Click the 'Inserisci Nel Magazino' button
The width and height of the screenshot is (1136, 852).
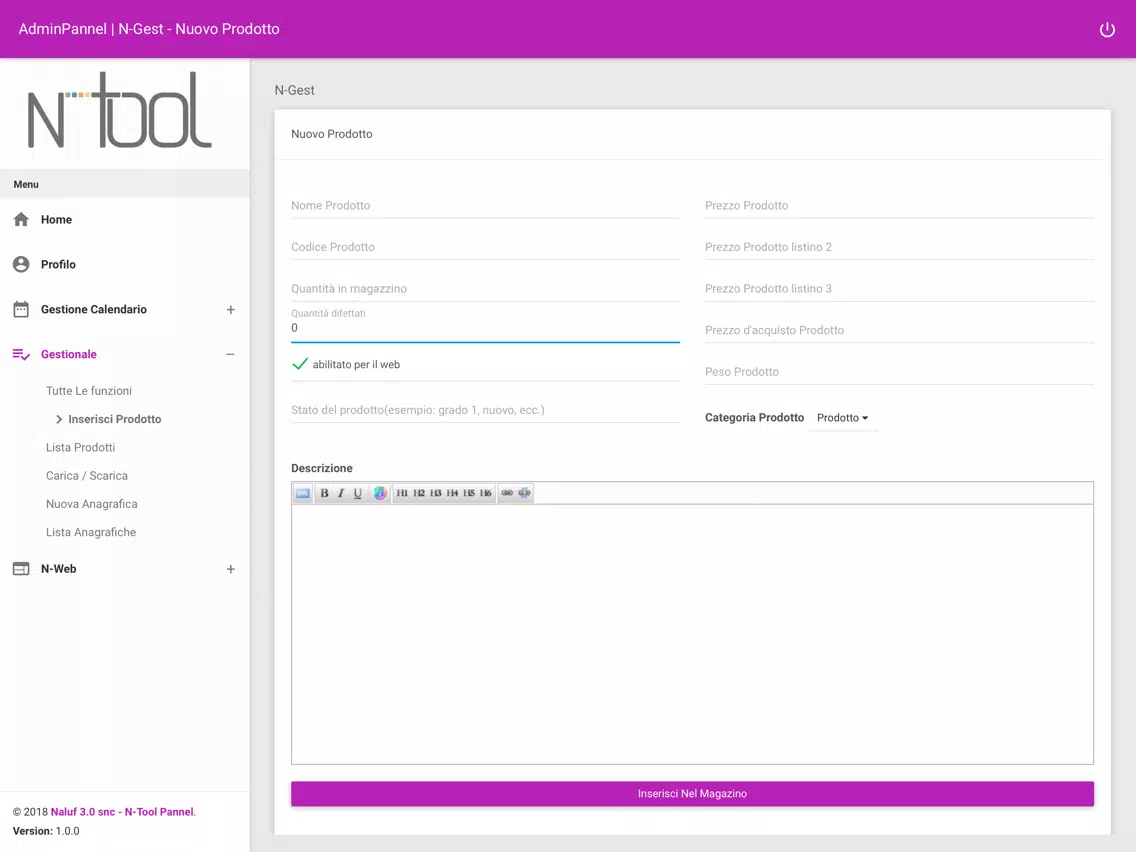click(692, 793)
